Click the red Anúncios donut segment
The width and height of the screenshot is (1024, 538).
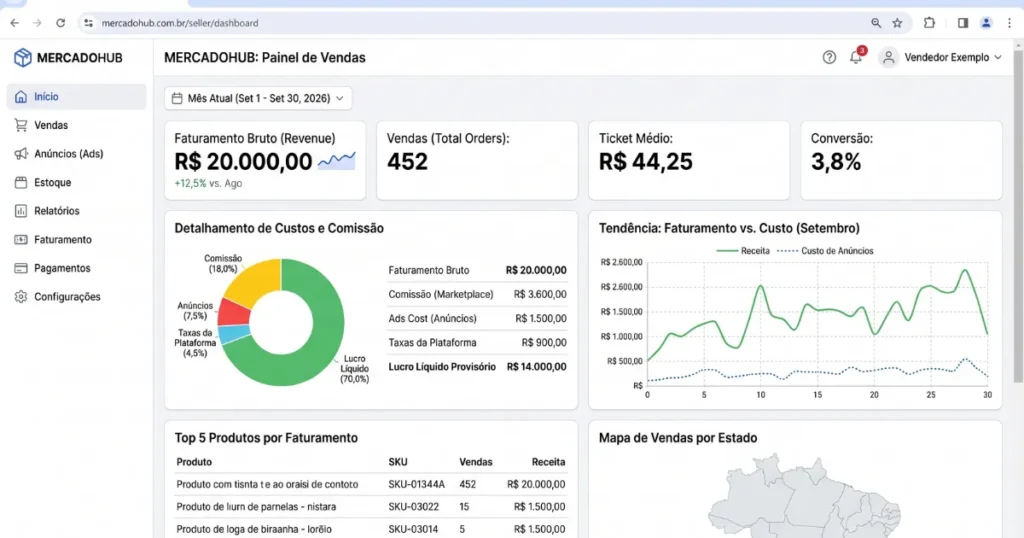234,313
